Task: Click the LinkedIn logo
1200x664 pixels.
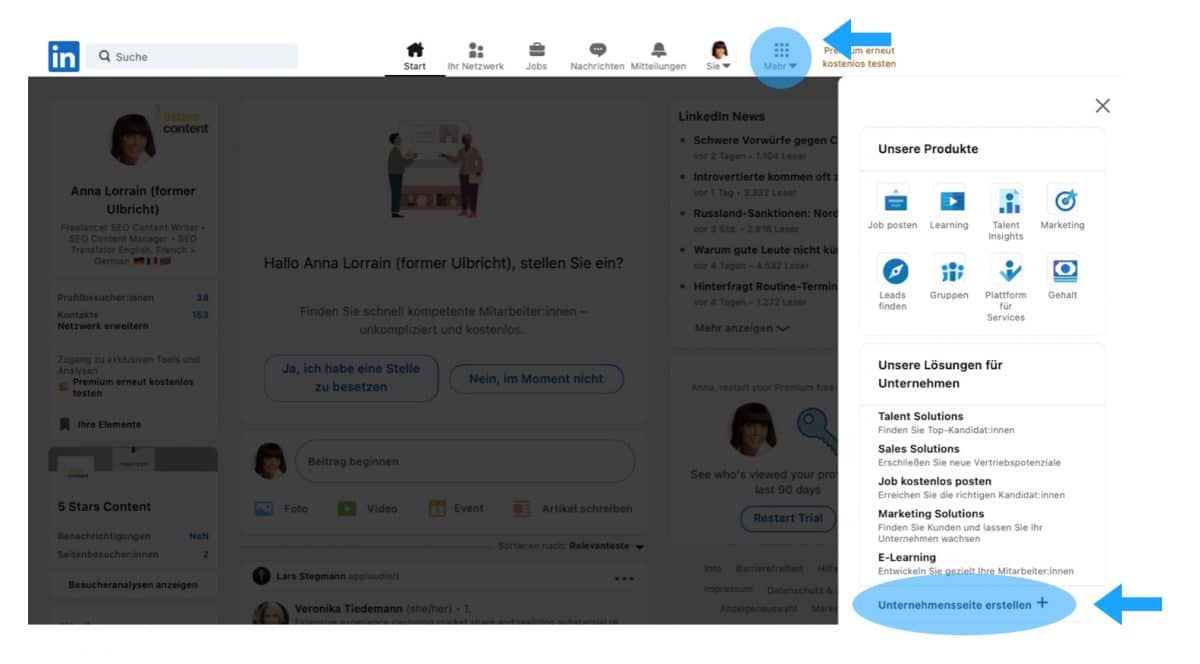Action: (x=64, y=56)
